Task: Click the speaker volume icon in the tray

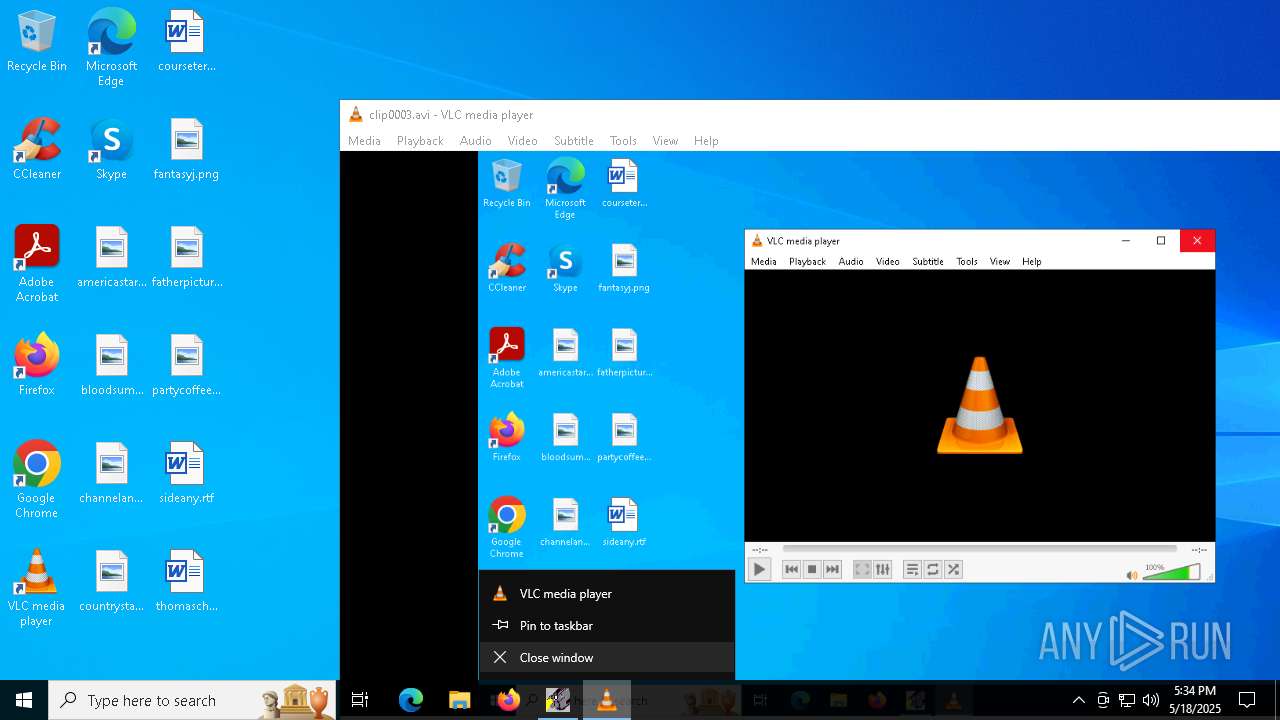Action: pyautogui.click(x=1151, y=700)
